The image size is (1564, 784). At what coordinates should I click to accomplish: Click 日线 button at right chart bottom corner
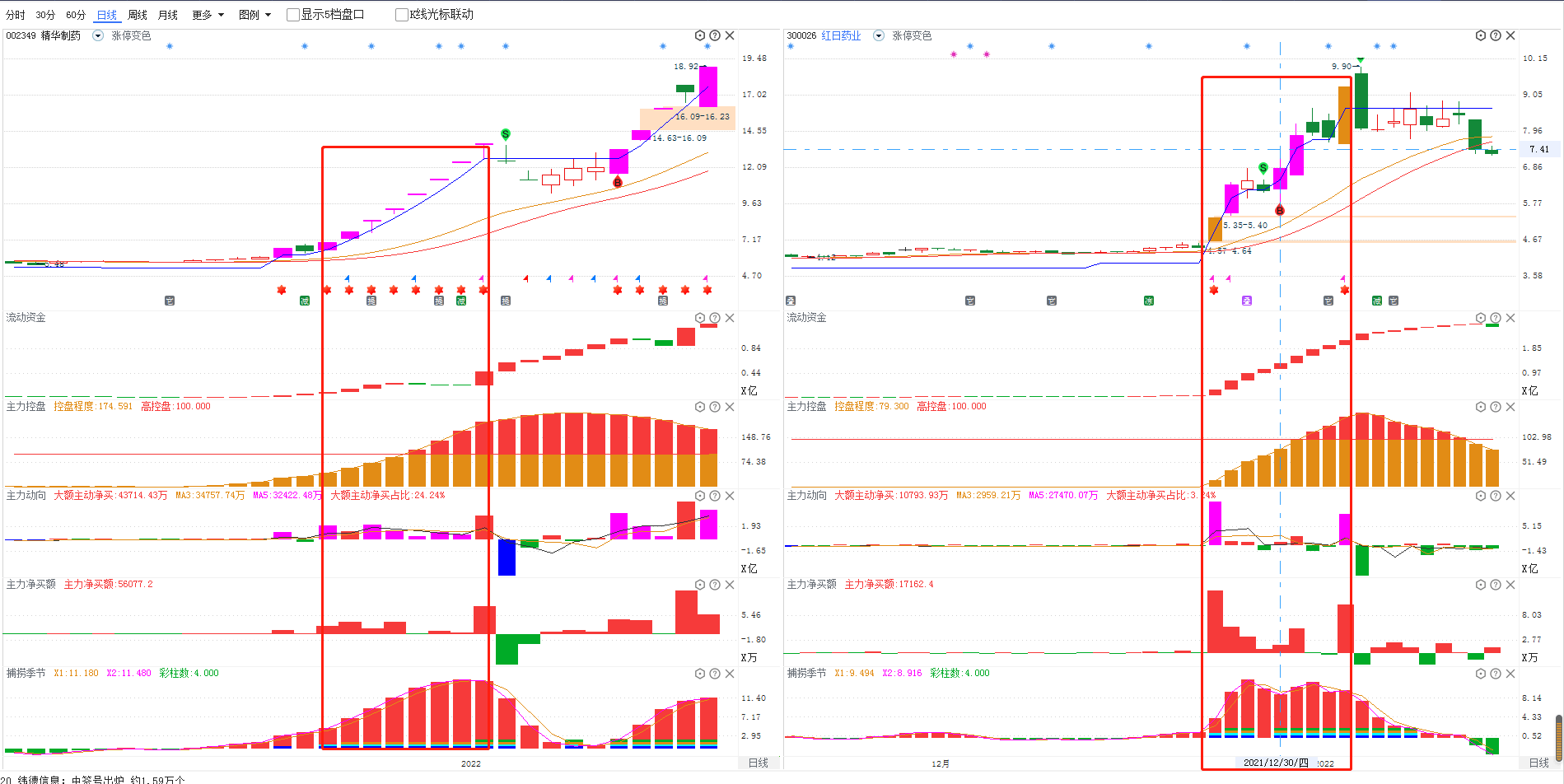(1538, 763)
